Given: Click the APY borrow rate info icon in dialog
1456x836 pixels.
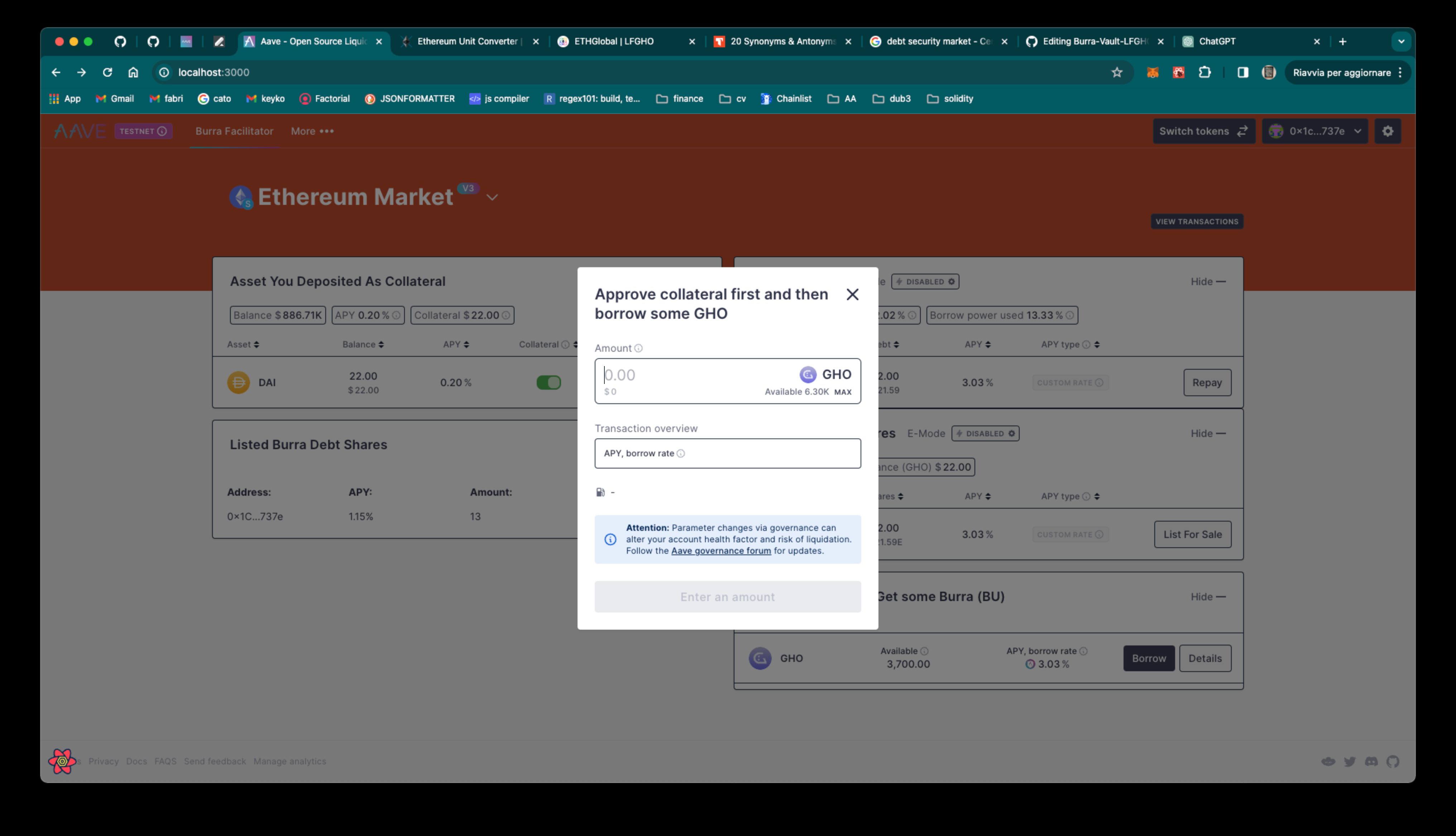Looking at the screenshot, I should [x=680, y=453].
